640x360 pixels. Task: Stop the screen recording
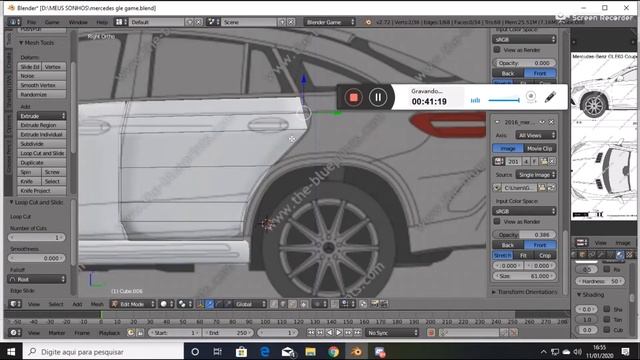point(353,97)
